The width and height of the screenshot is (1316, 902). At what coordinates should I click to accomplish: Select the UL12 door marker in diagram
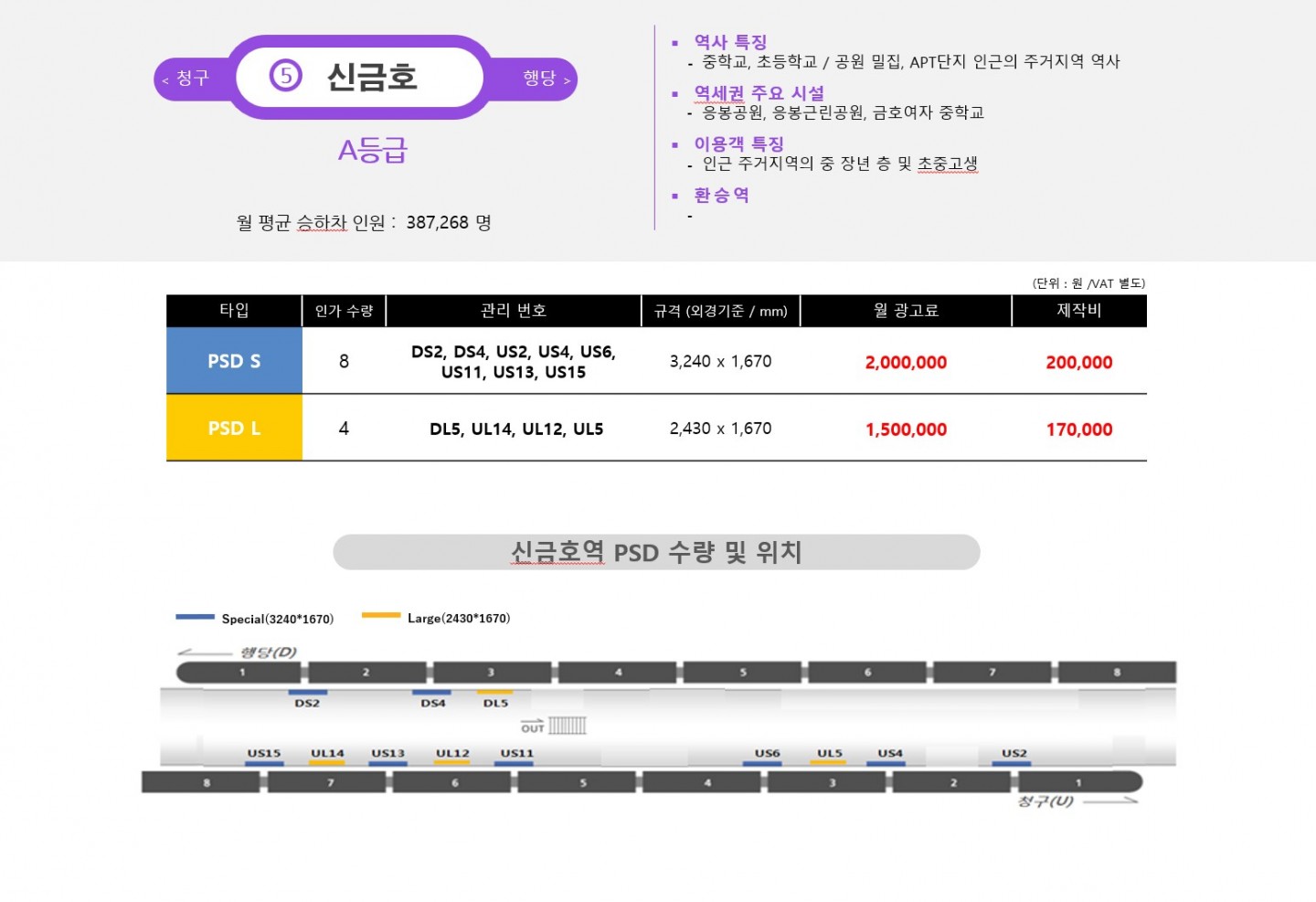click(x=452, y=757)
